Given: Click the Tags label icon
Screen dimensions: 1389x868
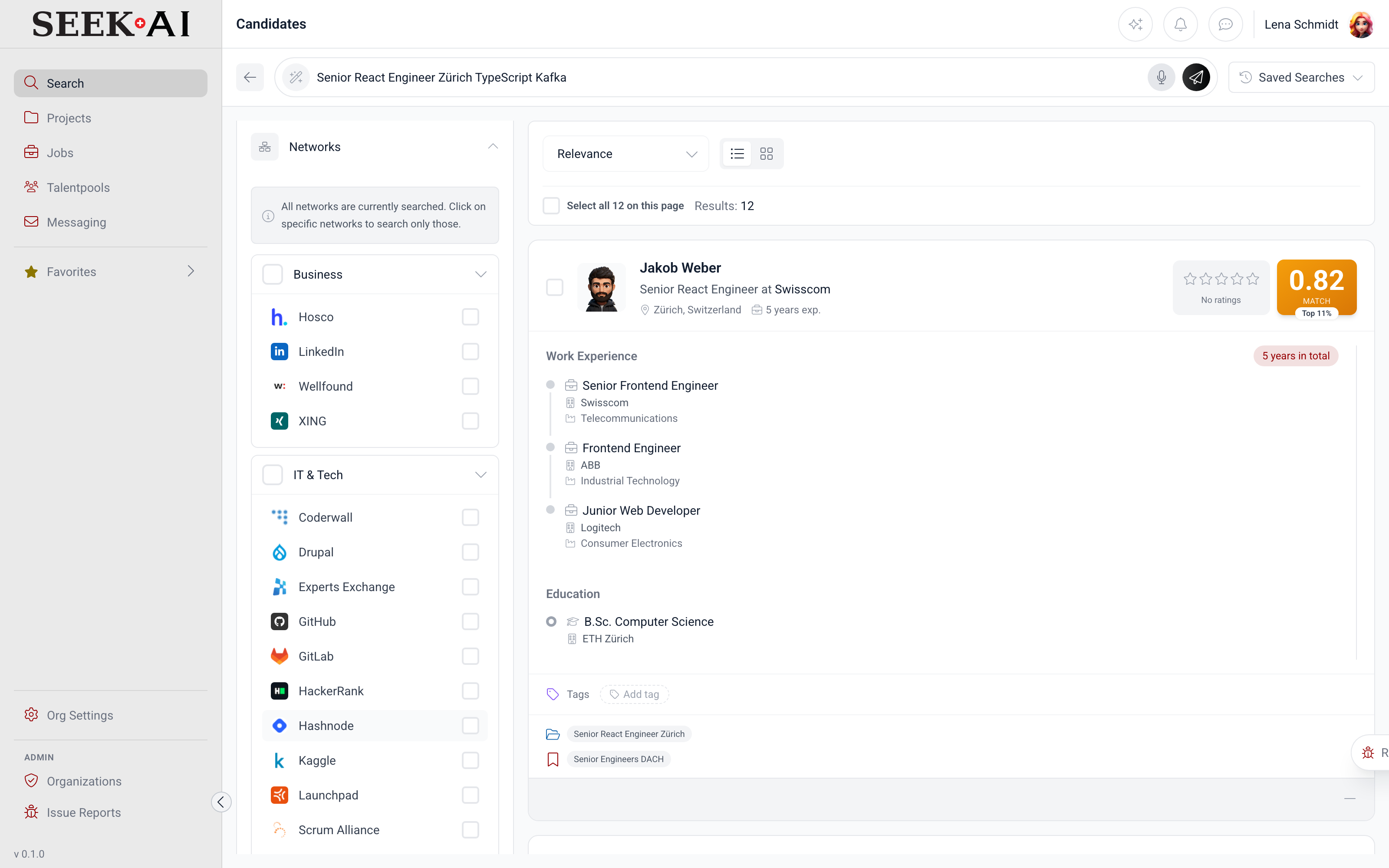Looking at the screenshot, I should 553,694.
